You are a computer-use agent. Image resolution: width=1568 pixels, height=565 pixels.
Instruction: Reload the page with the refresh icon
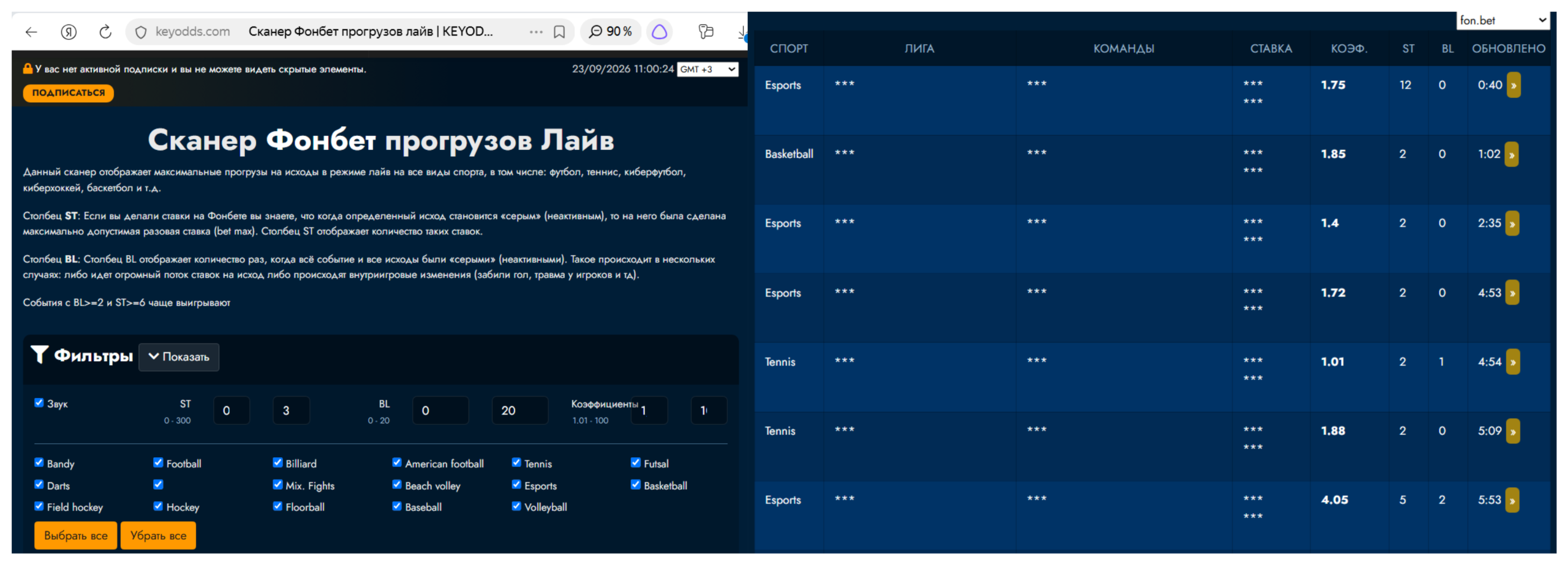click(105, 32)
